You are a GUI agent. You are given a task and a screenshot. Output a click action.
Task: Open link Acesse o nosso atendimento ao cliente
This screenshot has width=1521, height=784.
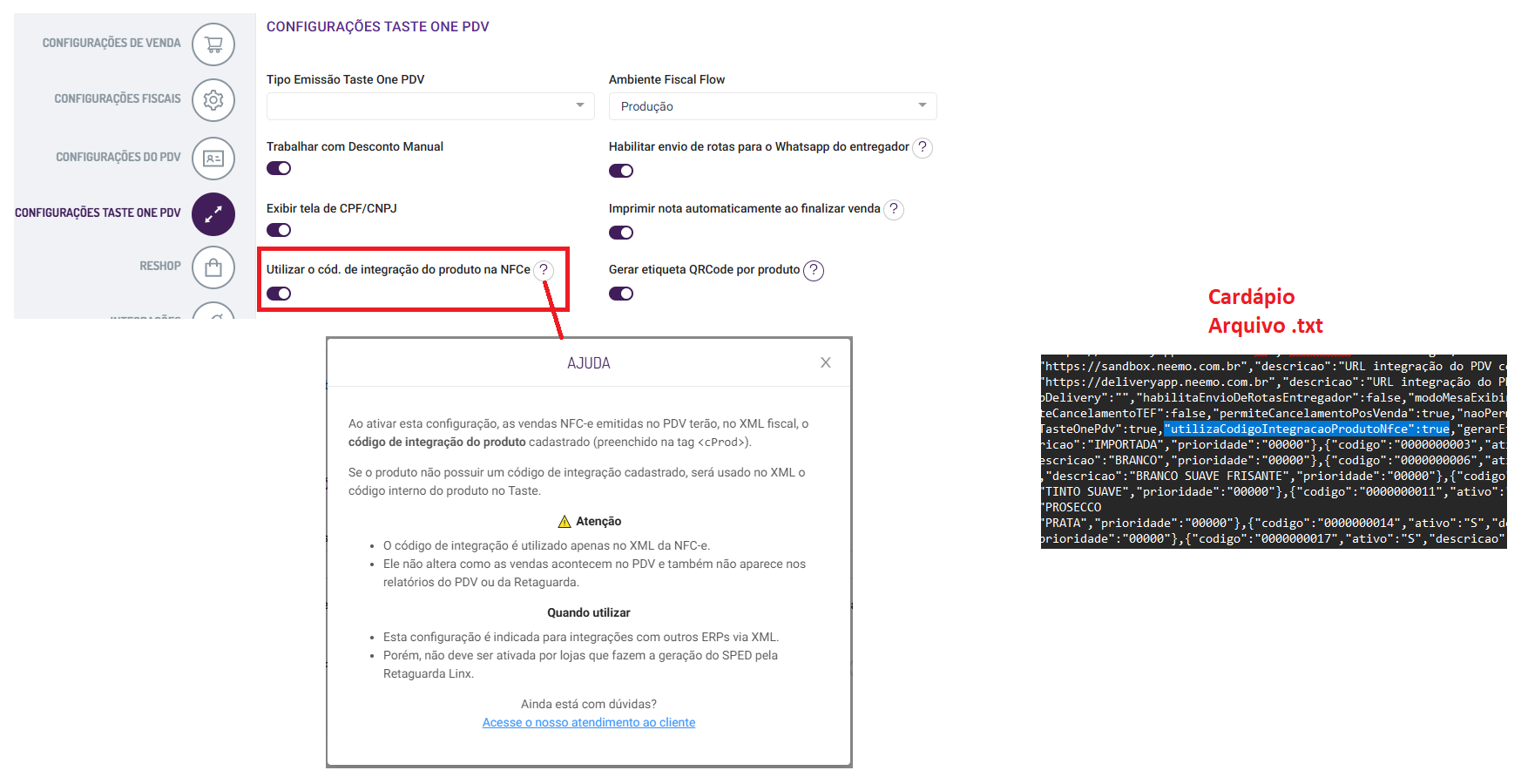589,722
